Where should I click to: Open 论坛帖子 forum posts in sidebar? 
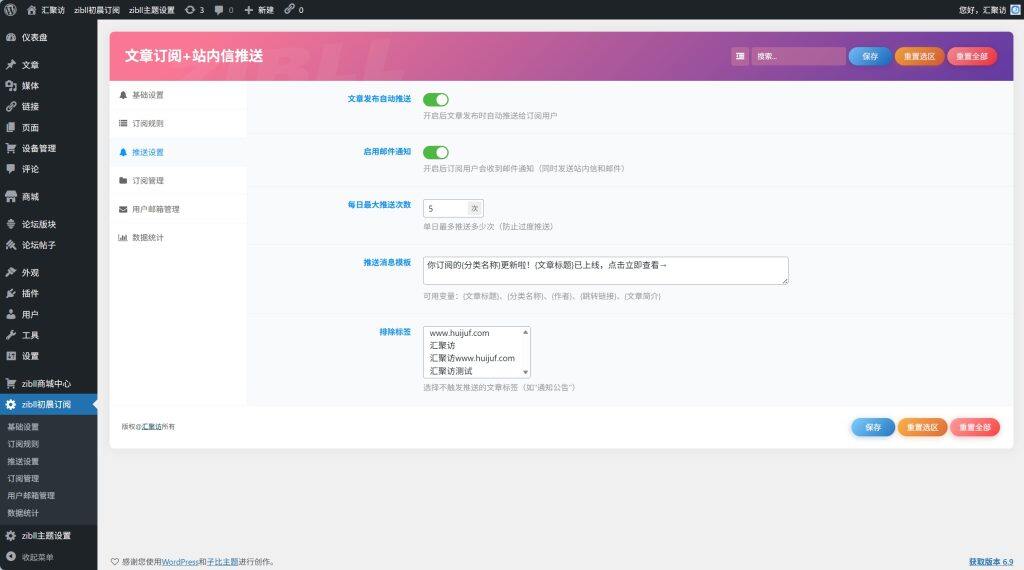click(x=48, y=245)
